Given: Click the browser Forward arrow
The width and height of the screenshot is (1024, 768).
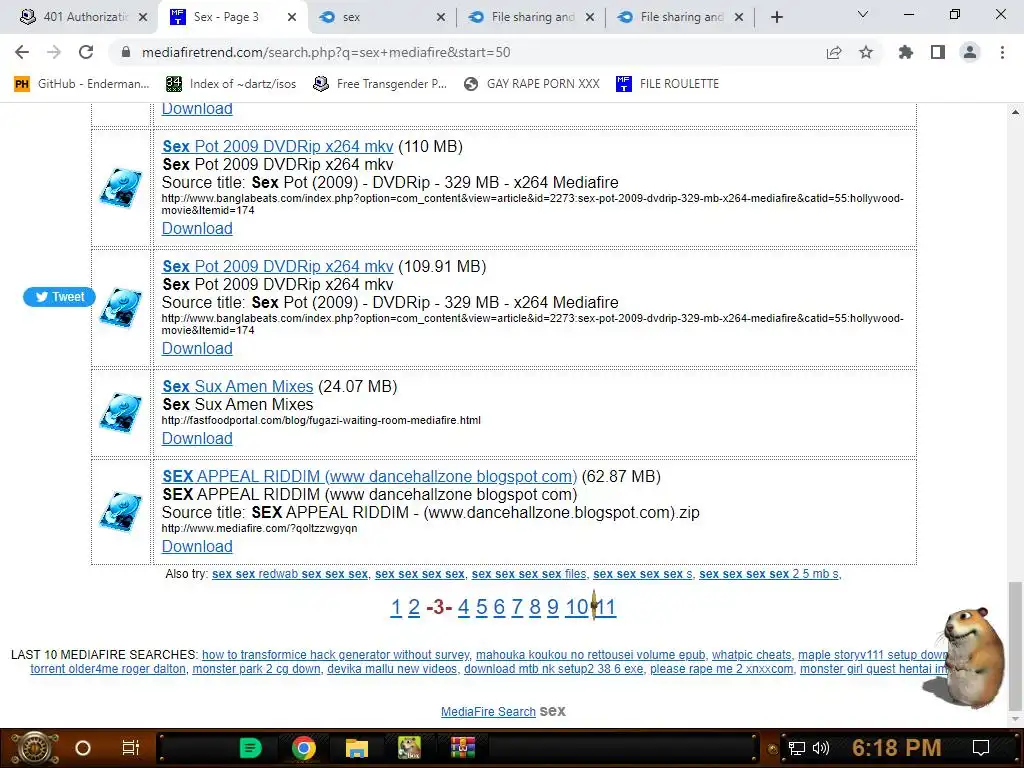Looking at the screenshot, I should (x=54, y=52).
